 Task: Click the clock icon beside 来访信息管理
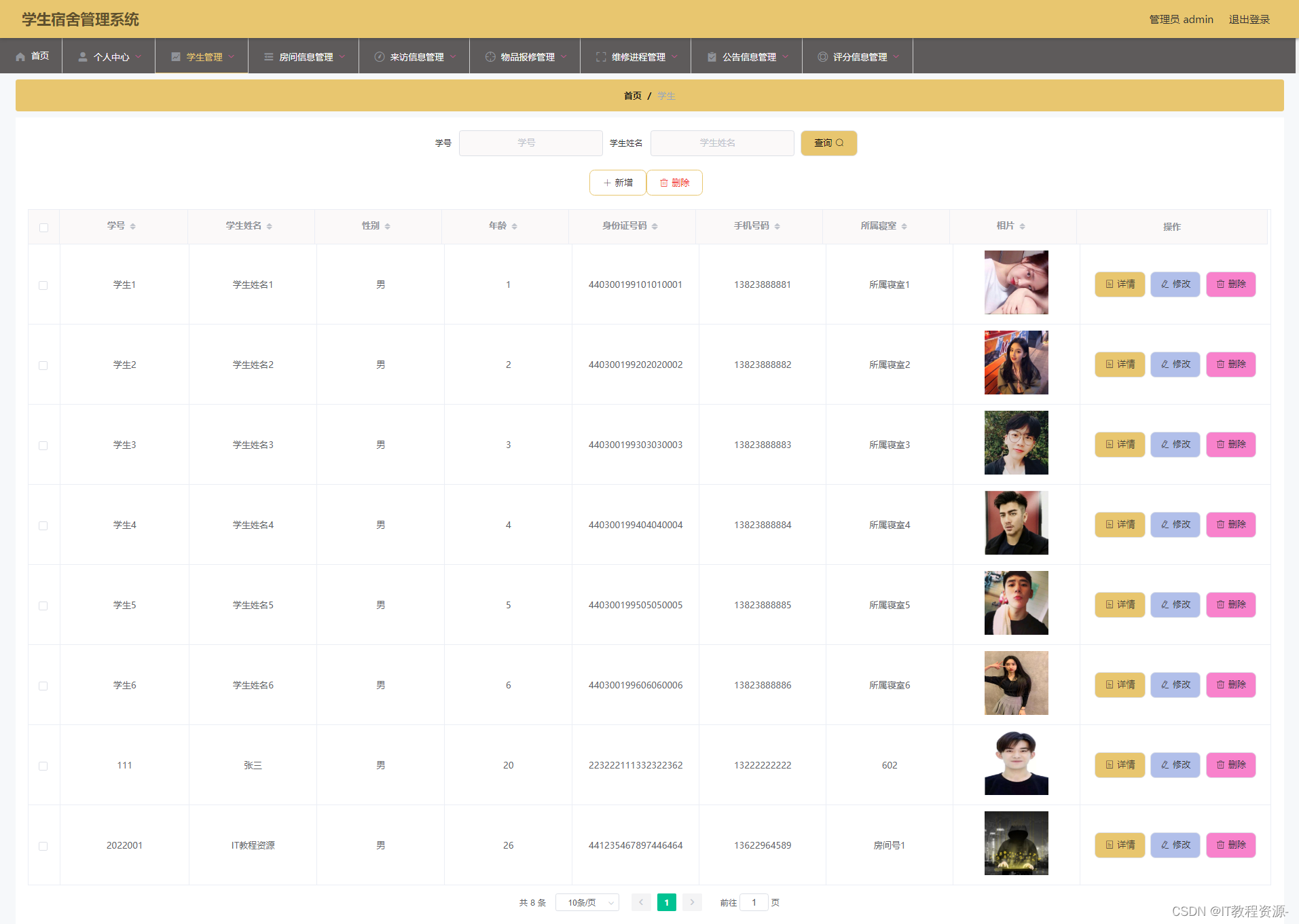point(380,57)
